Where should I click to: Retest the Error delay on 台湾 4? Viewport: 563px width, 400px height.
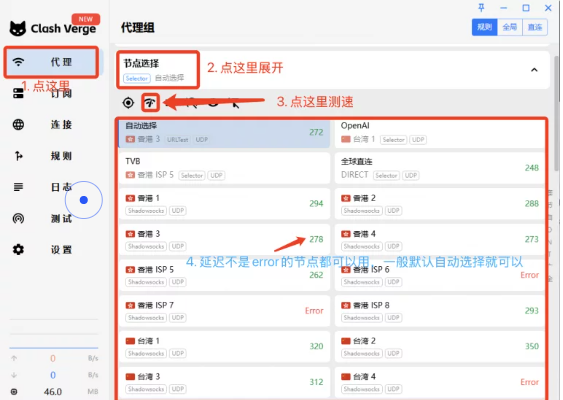(530, 382)
